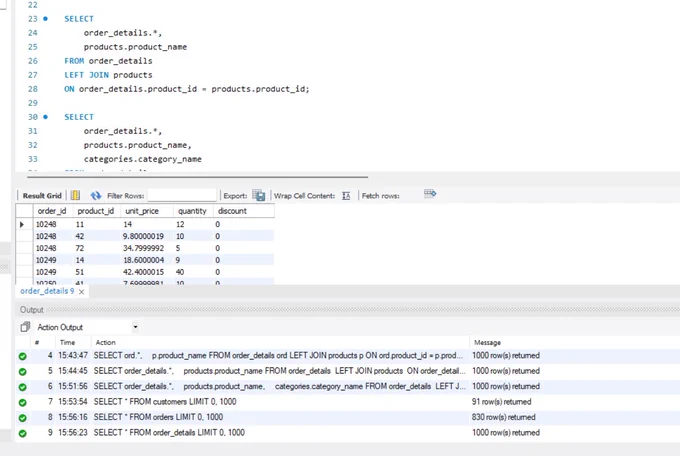Click the Result Grid button
Image resolution: width=680 pixels, height=456 pixels.
tap(42, 196)
